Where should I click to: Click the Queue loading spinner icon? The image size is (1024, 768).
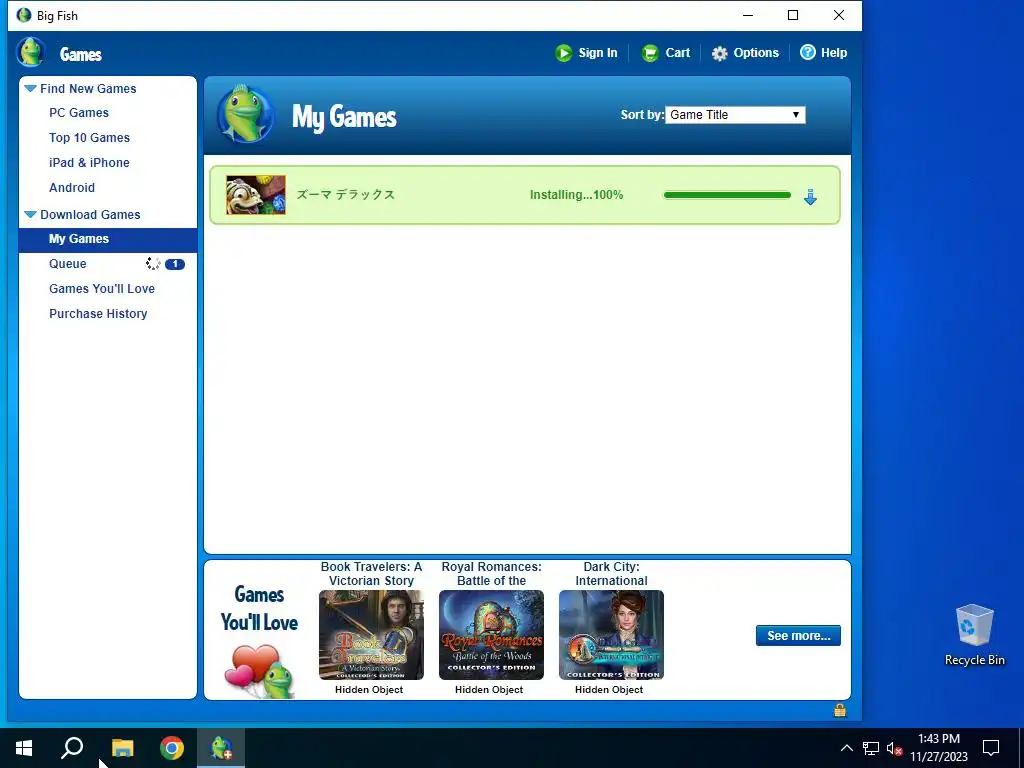[153, 264]
